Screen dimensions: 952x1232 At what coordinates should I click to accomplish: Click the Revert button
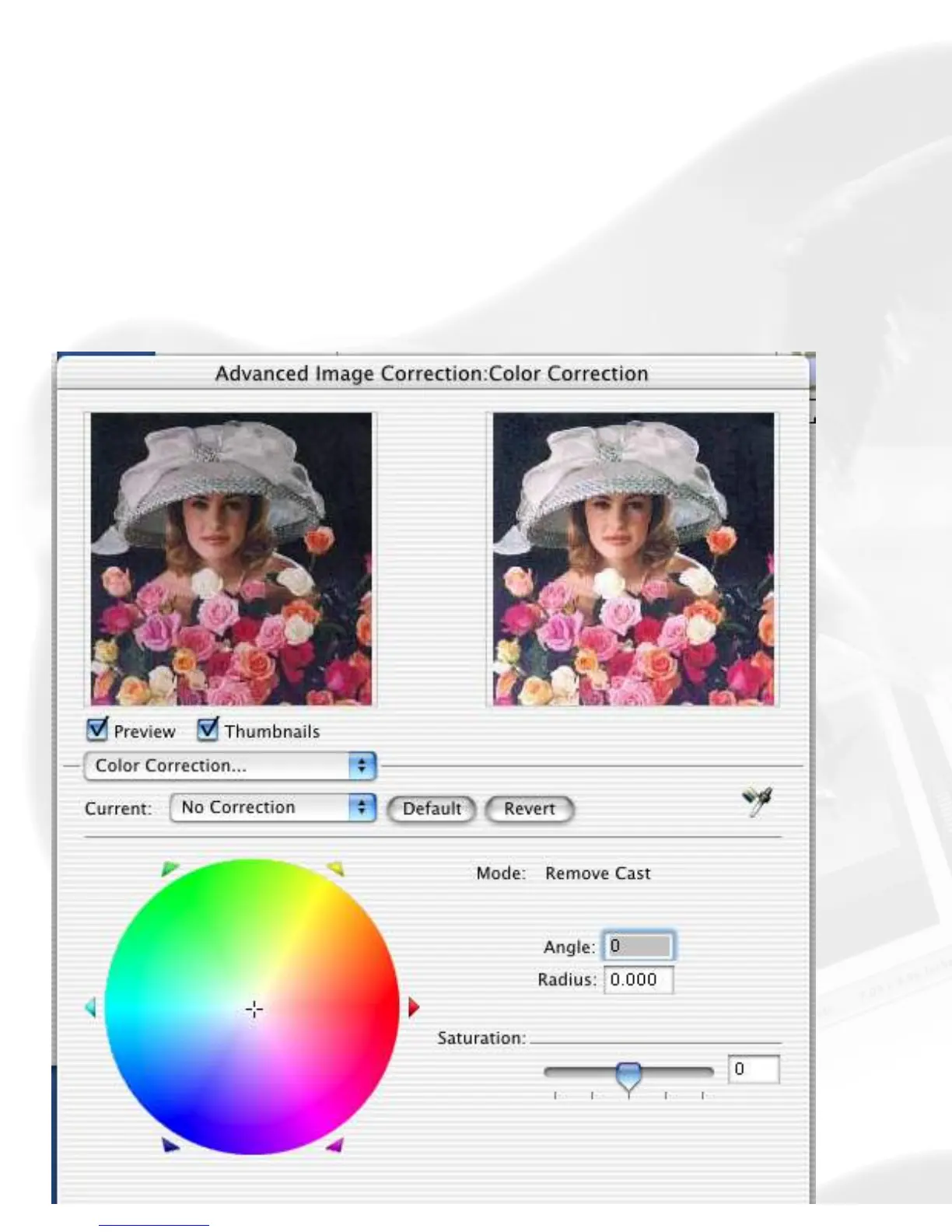point(530,808)
